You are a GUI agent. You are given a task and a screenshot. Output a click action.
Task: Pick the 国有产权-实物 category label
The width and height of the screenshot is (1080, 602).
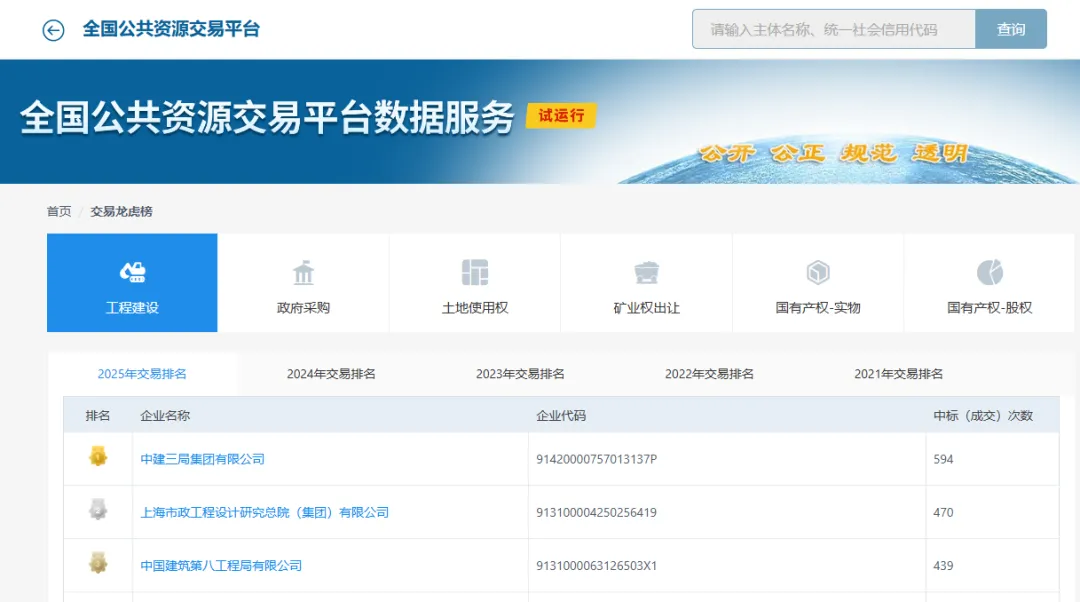pos(818,308)
